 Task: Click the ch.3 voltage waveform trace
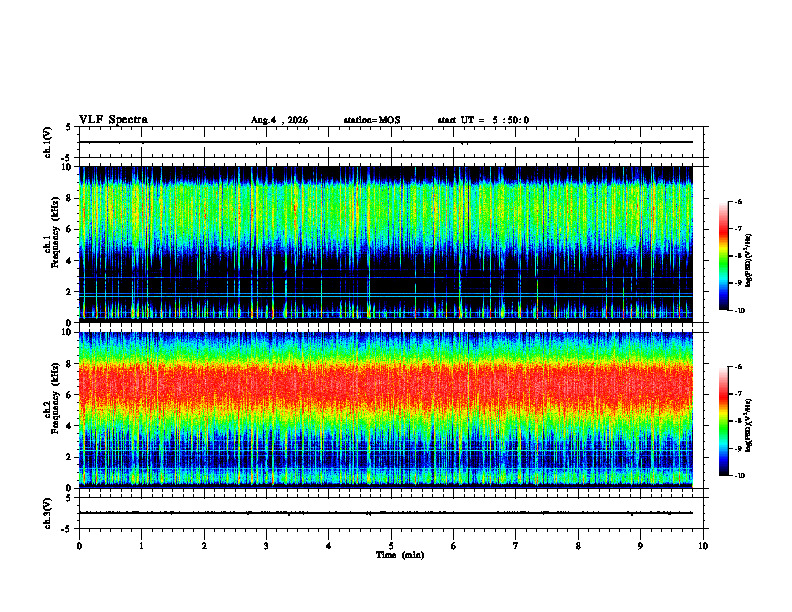(x=386, y=513)
